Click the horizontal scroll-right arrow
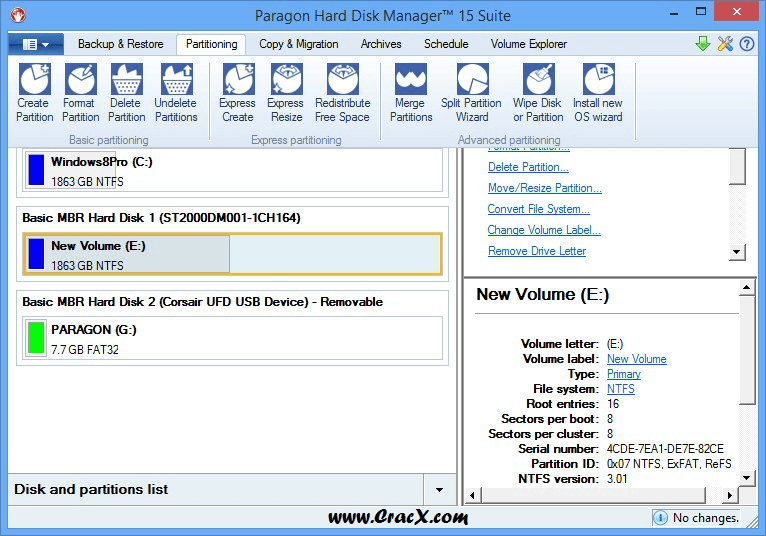Viewport: 766px width, 536px height. tap(729, 495)
